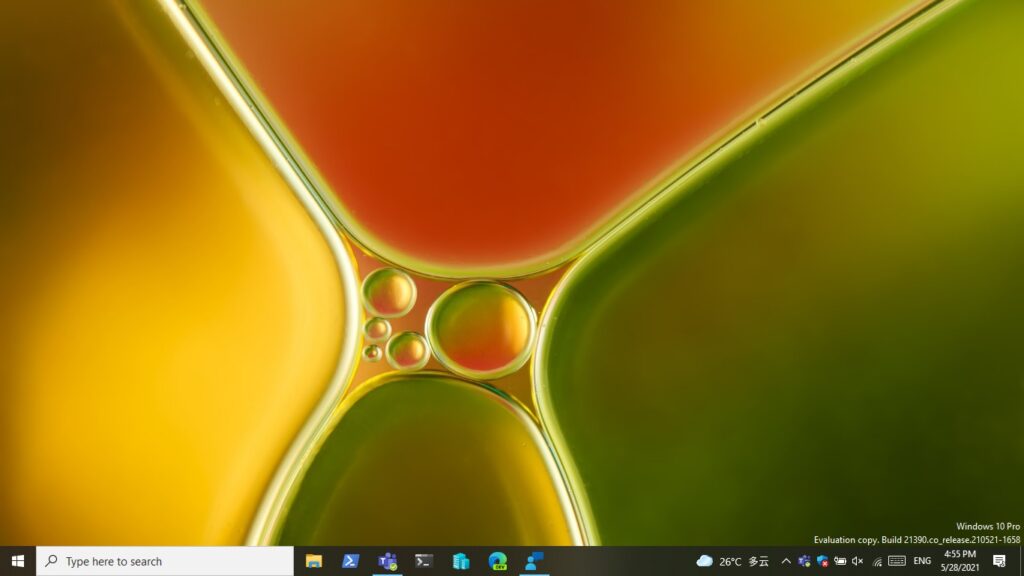Open File Explorer from the taskbar

(314, 561)
